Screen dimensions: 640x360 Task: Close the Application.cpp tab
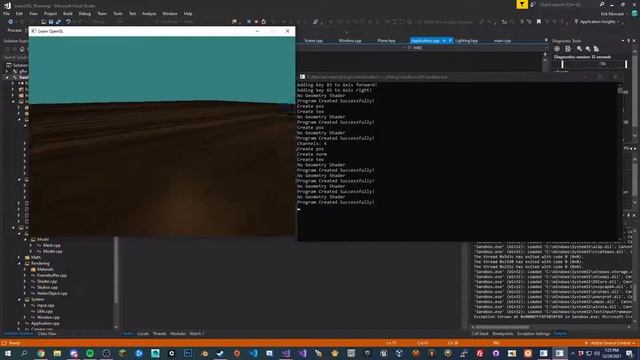450,41
